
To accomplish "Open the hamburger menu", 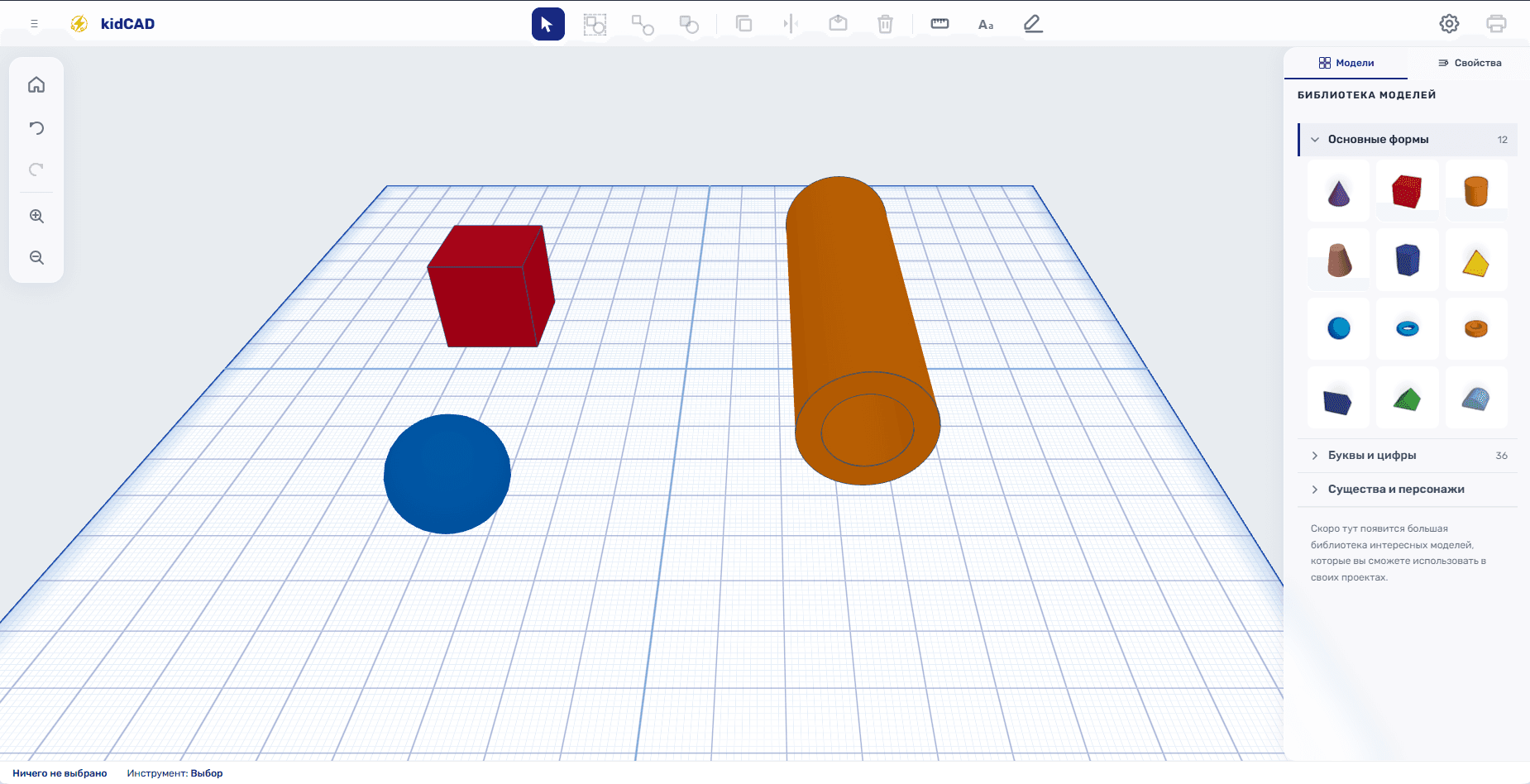I will 34,24.
